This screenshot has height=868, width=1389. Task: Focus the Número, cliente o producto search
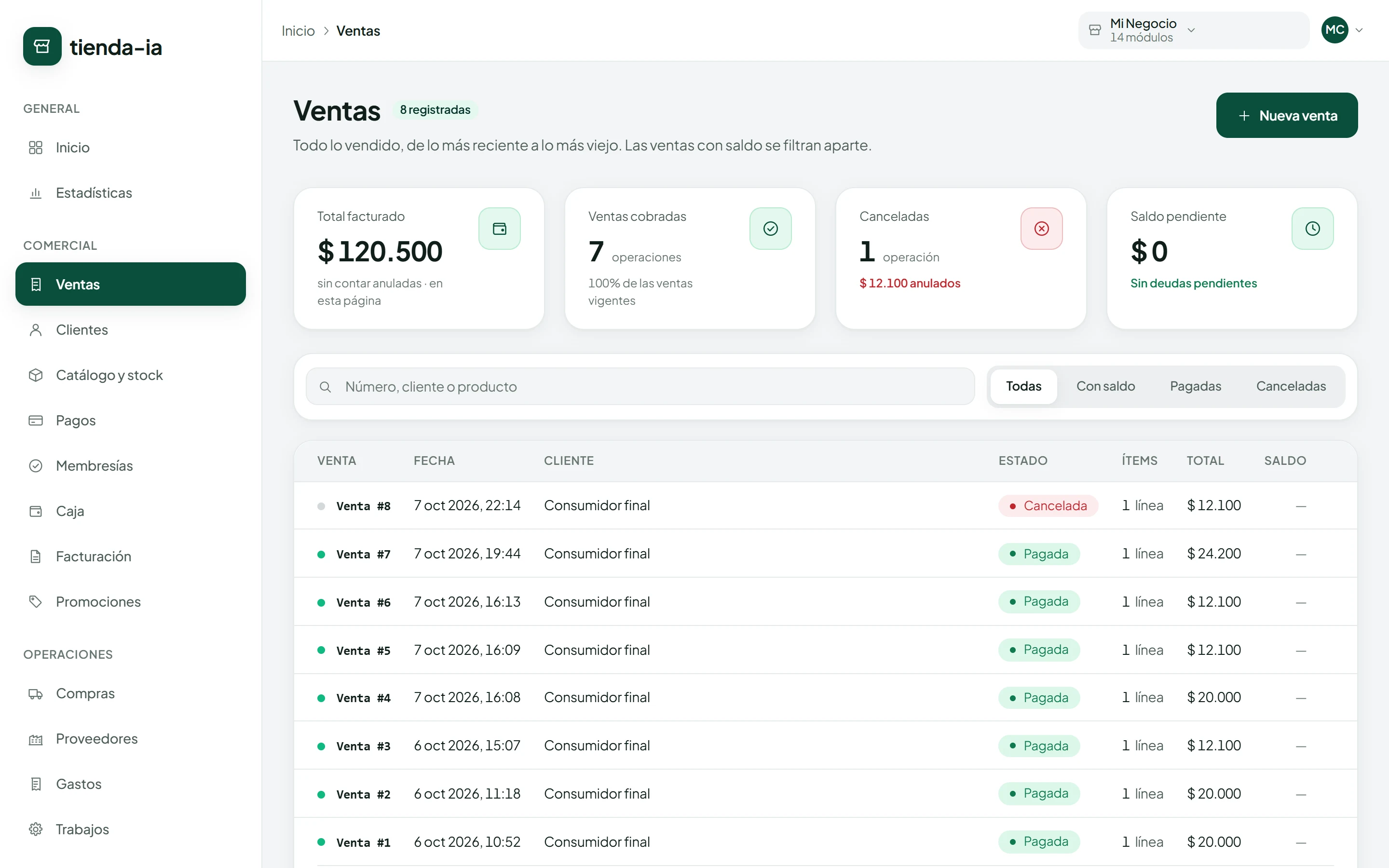tap(640, 386)
